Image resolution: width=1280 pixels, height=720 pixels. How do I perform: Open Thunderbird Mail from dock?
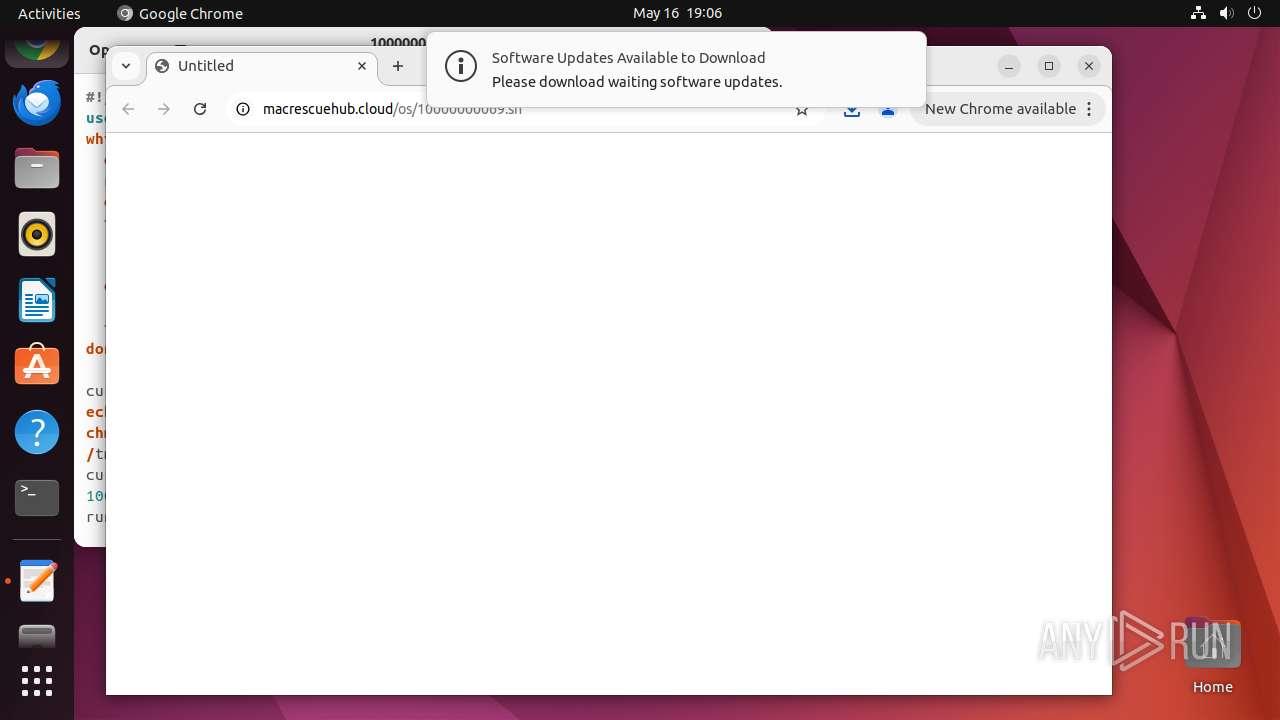pyautogui.click(x=37, y=103)
